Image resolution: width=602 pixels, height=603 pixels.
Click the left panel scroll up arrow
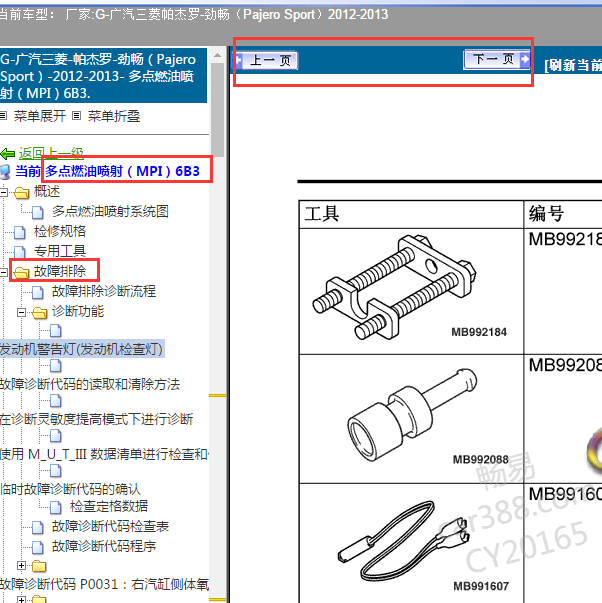[x=218, y=55]
